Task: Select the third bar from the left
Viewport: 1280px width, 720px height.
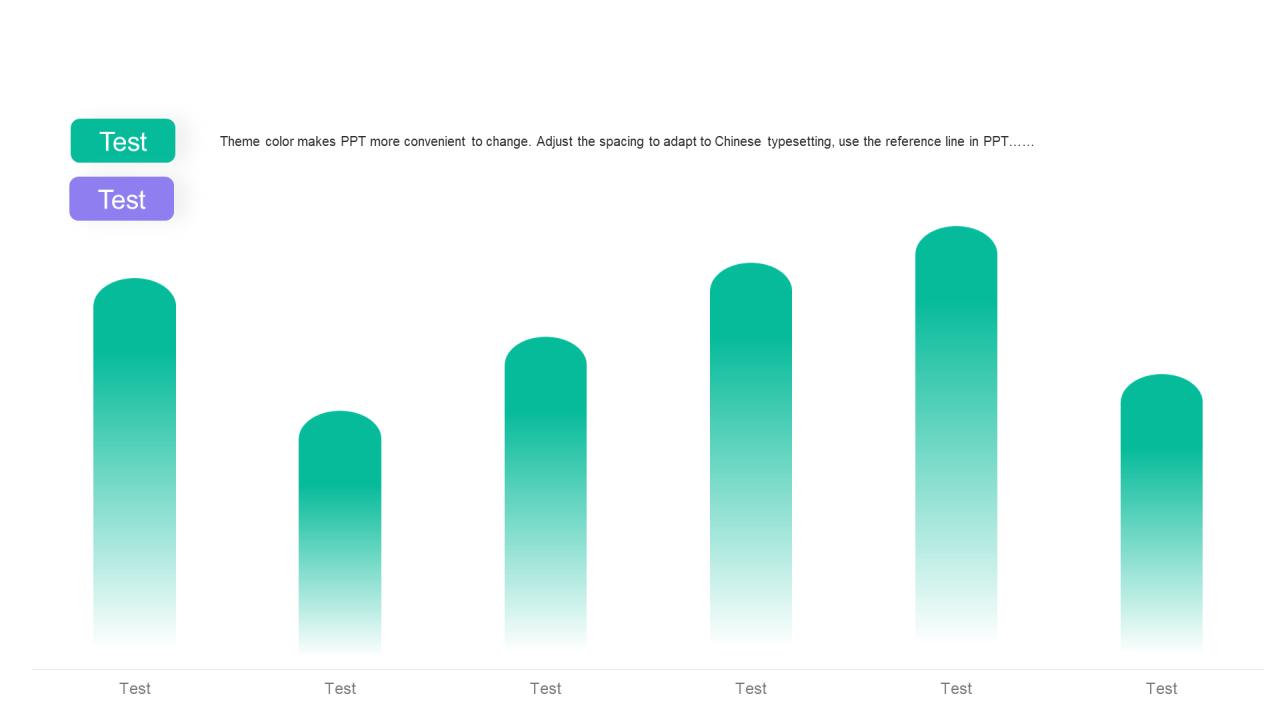Action: [546, 493]
